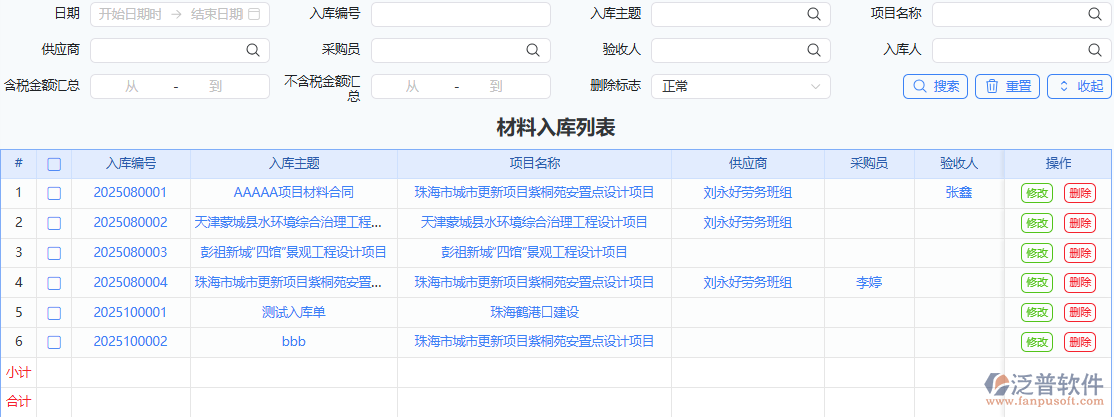Click the 入库编号 column header
The height and width of the screenshot is (417, 1114).
point(131,163)
